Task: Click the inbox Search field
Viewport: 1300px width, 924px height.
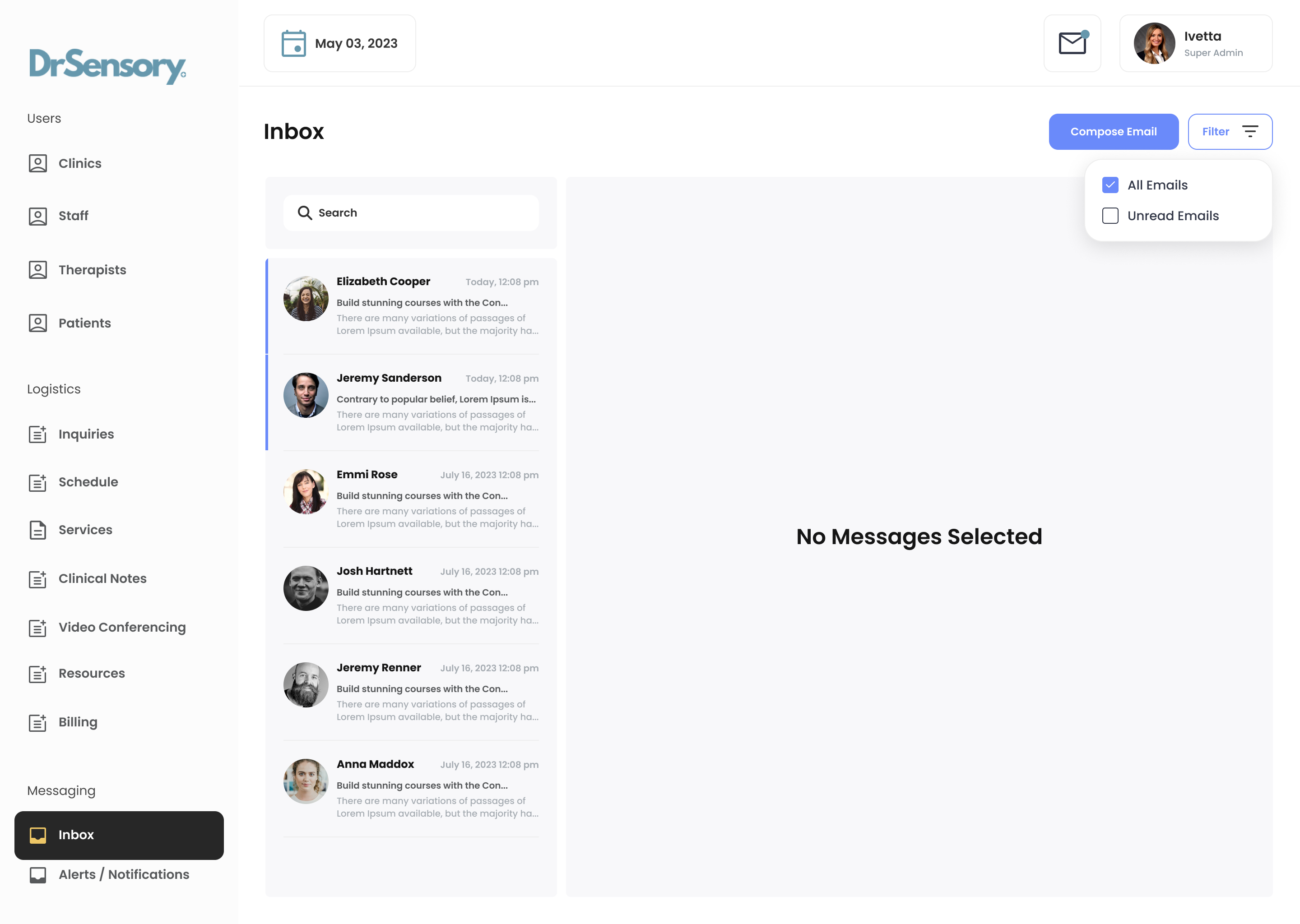Action: point(411,213)
